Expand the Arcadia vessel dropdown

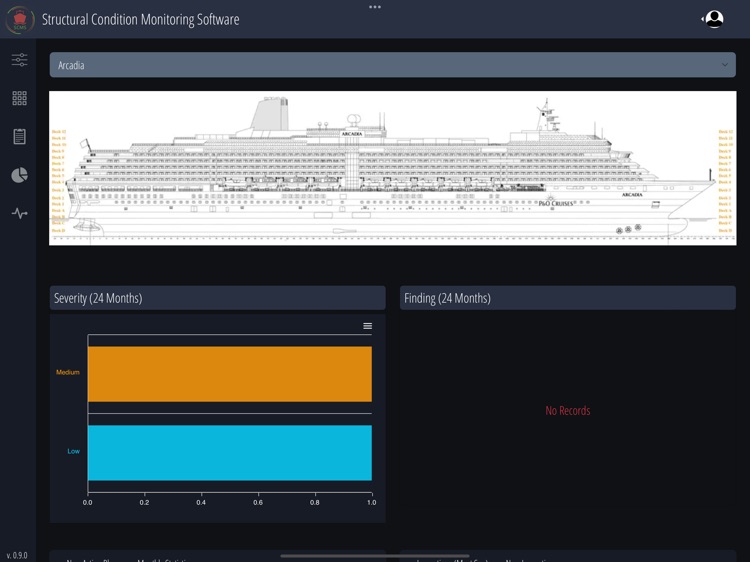393,65
